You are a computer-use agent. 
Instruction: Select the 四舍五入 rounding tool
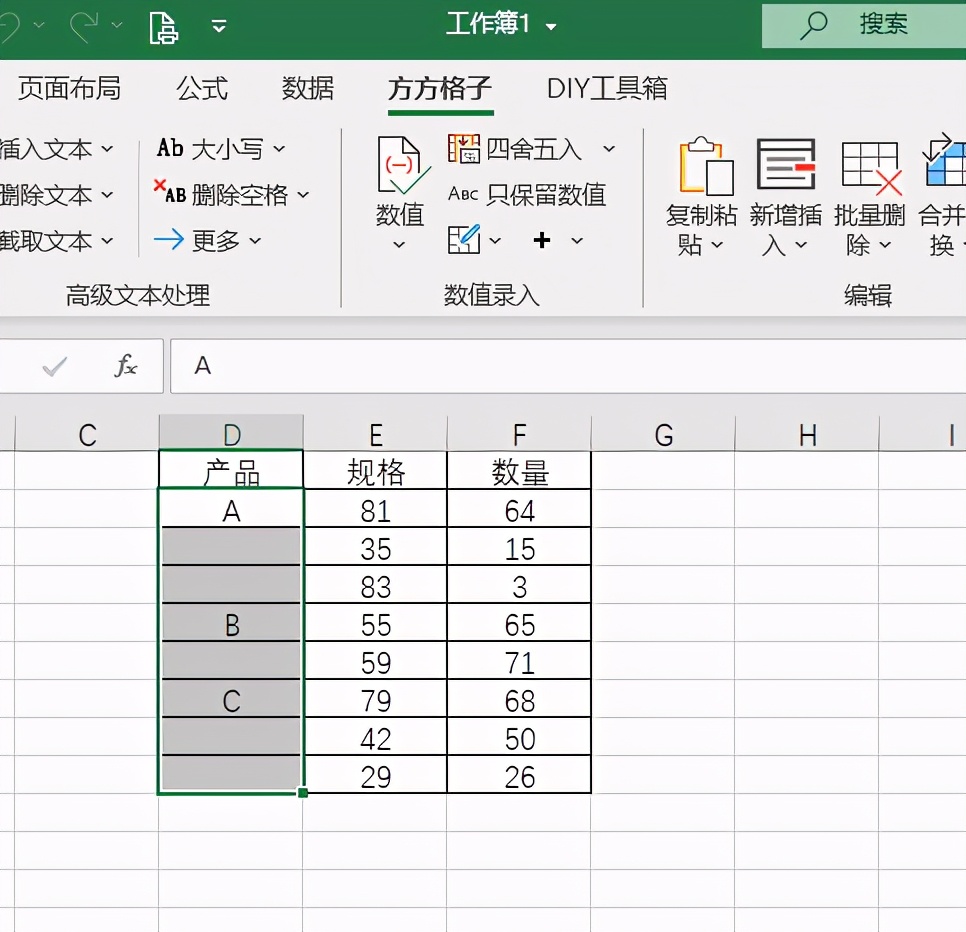click(x=510, y=148)
